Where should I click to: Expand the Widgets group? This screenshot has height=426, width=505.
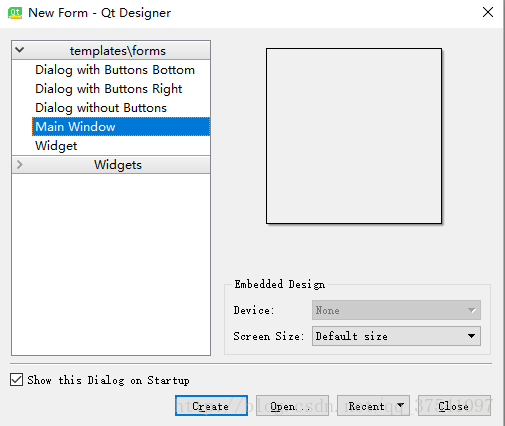click(20, 164)
